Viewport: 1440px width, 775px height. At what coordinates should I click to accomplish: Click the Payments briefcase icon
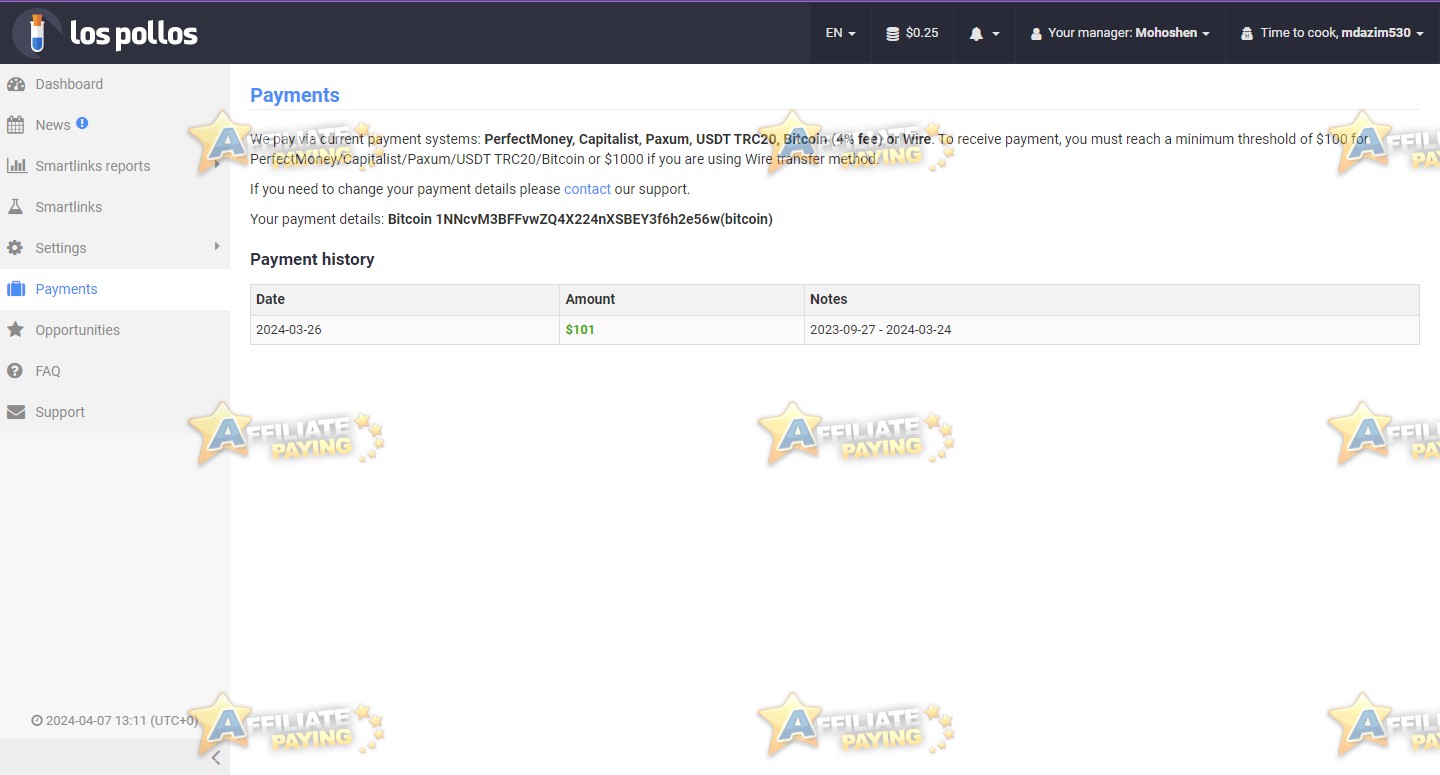15,289
